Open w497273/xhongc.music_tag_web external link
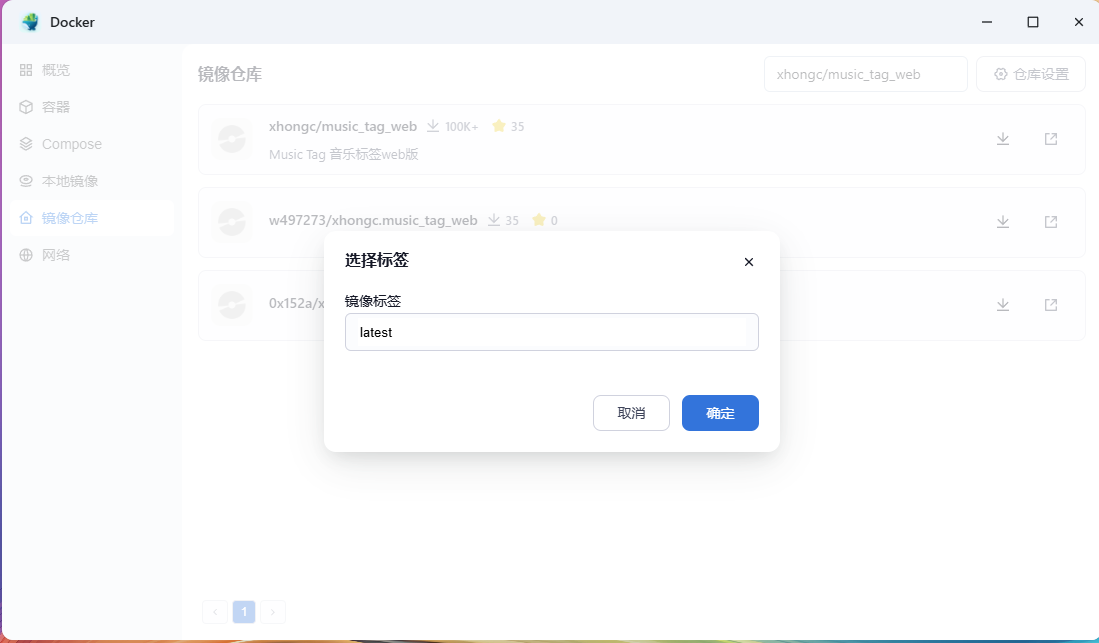1099x643 pixels. coord(1051,222)
